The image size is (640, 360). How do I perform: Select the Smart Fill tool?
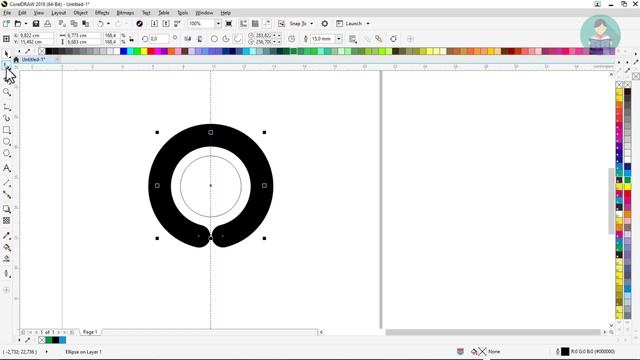click(x=7, y=259)
